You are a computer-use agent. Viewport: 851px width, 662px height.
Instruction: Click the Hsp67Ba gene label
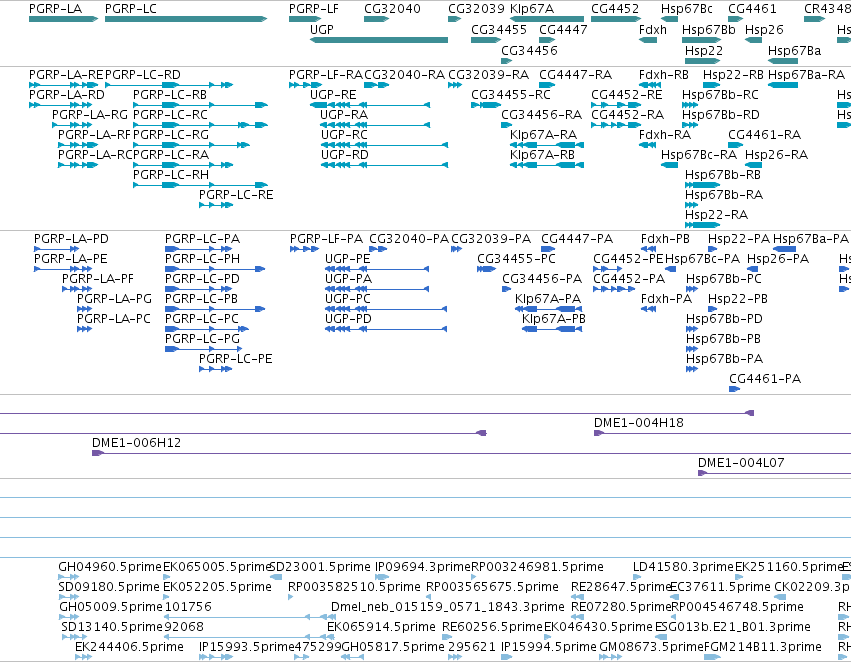click(794, 50)
